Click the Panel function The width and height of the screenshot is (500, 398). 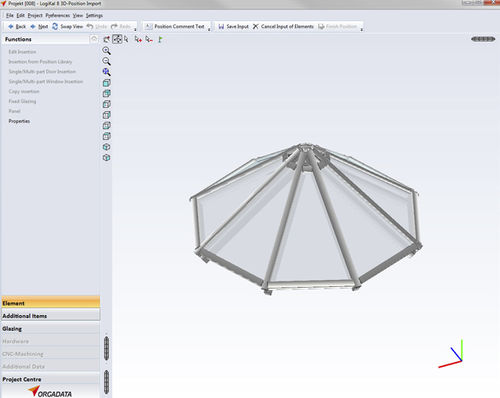click(x=15, y=111)
